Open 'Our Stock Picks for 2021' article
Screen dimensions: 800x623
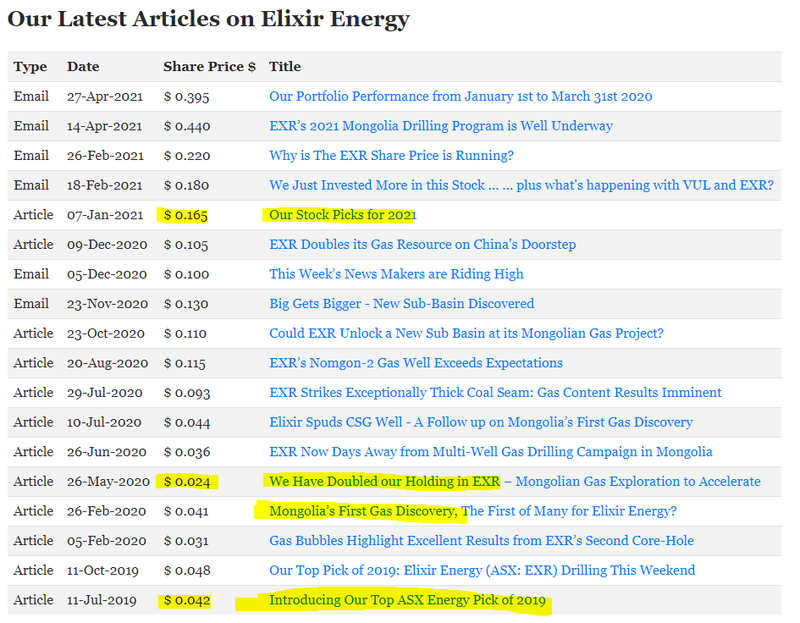tap(343, 215)
